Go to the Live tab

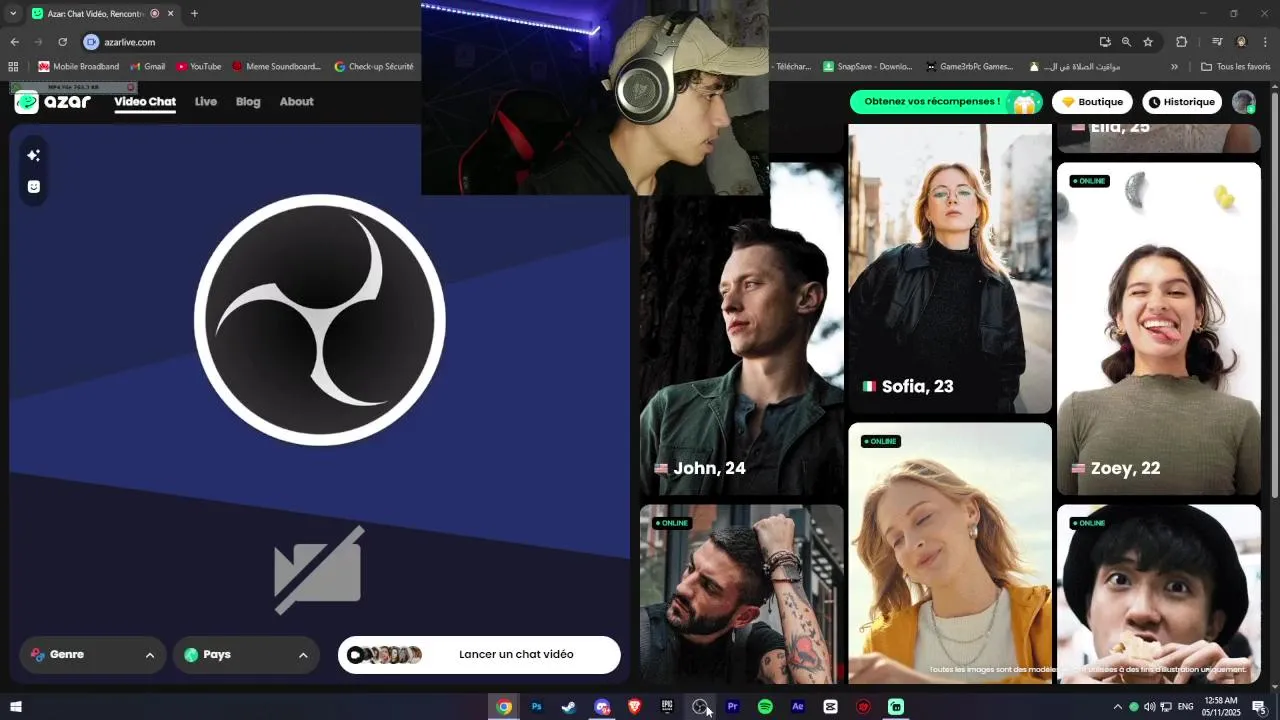(206, 102)
